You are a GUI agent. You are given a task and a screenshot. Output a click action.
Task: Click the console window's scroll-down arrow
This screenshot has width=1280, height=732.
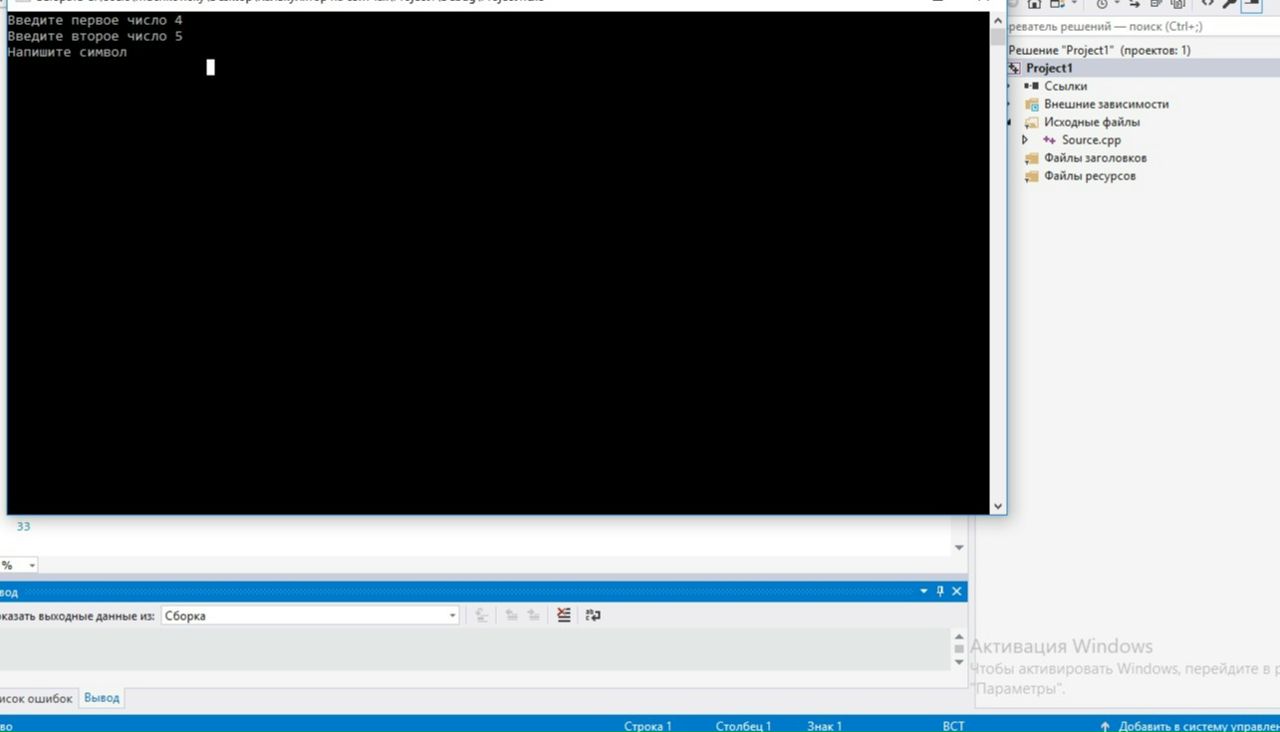click(x=997, y=507)
